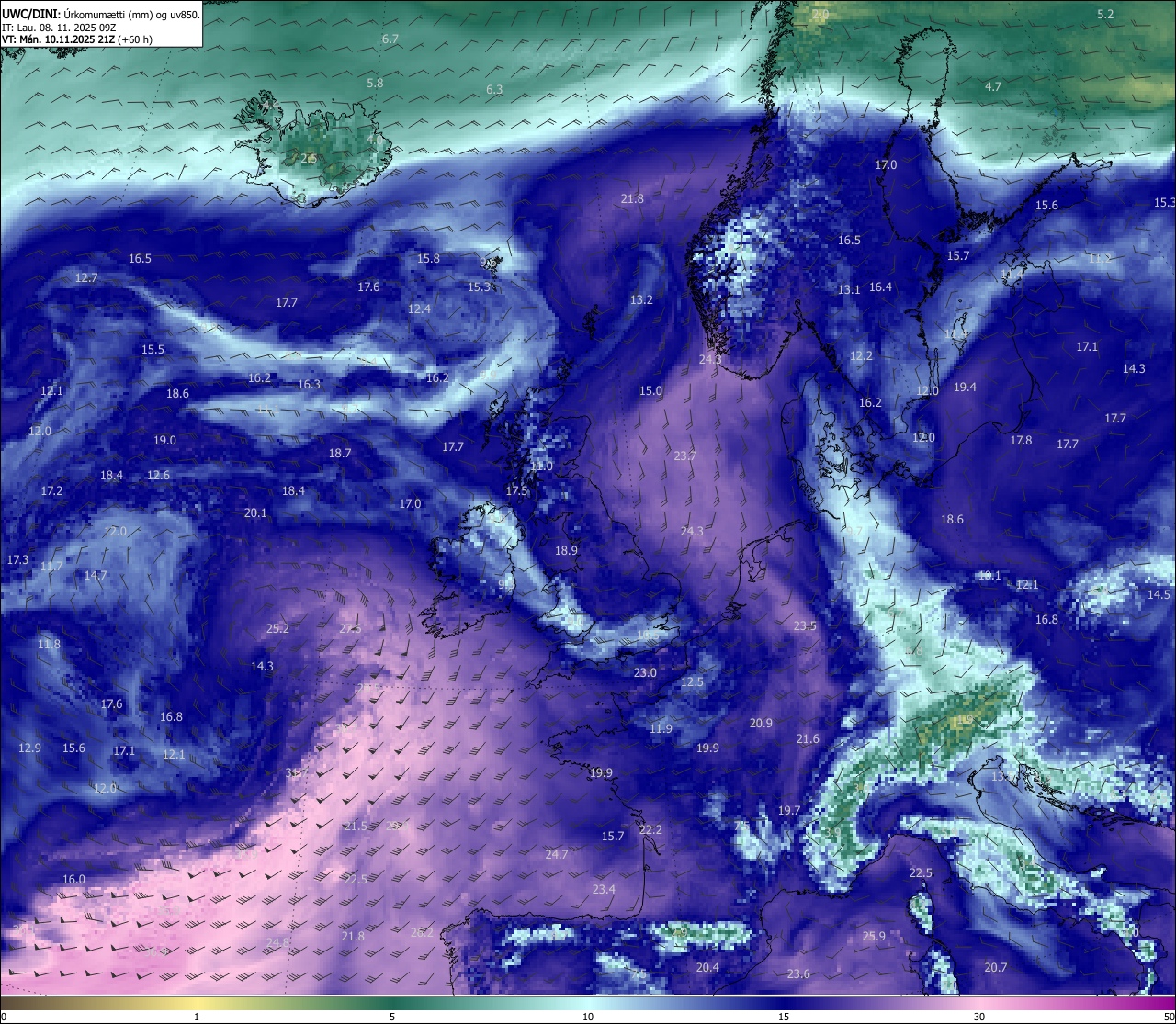Click the 14.7 map value
1176x1024 pixels.
(x=96, y=576)
